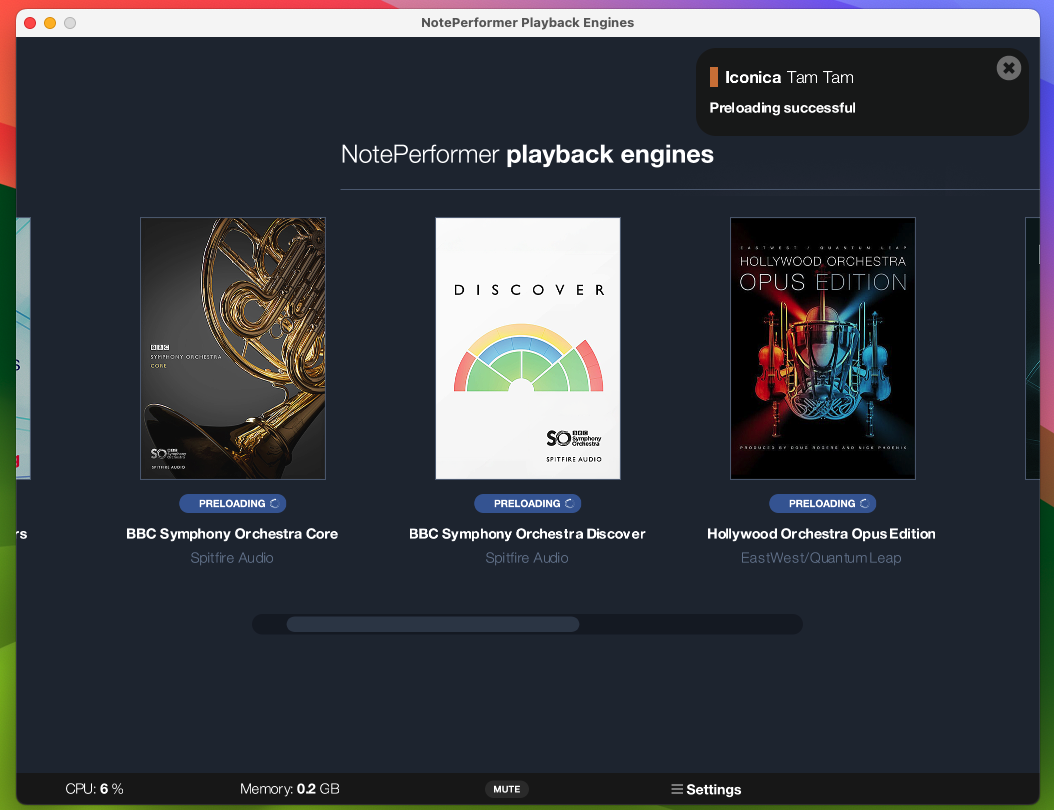Select the Hollywood Orchestra Opus Edition title

point(821,534)
